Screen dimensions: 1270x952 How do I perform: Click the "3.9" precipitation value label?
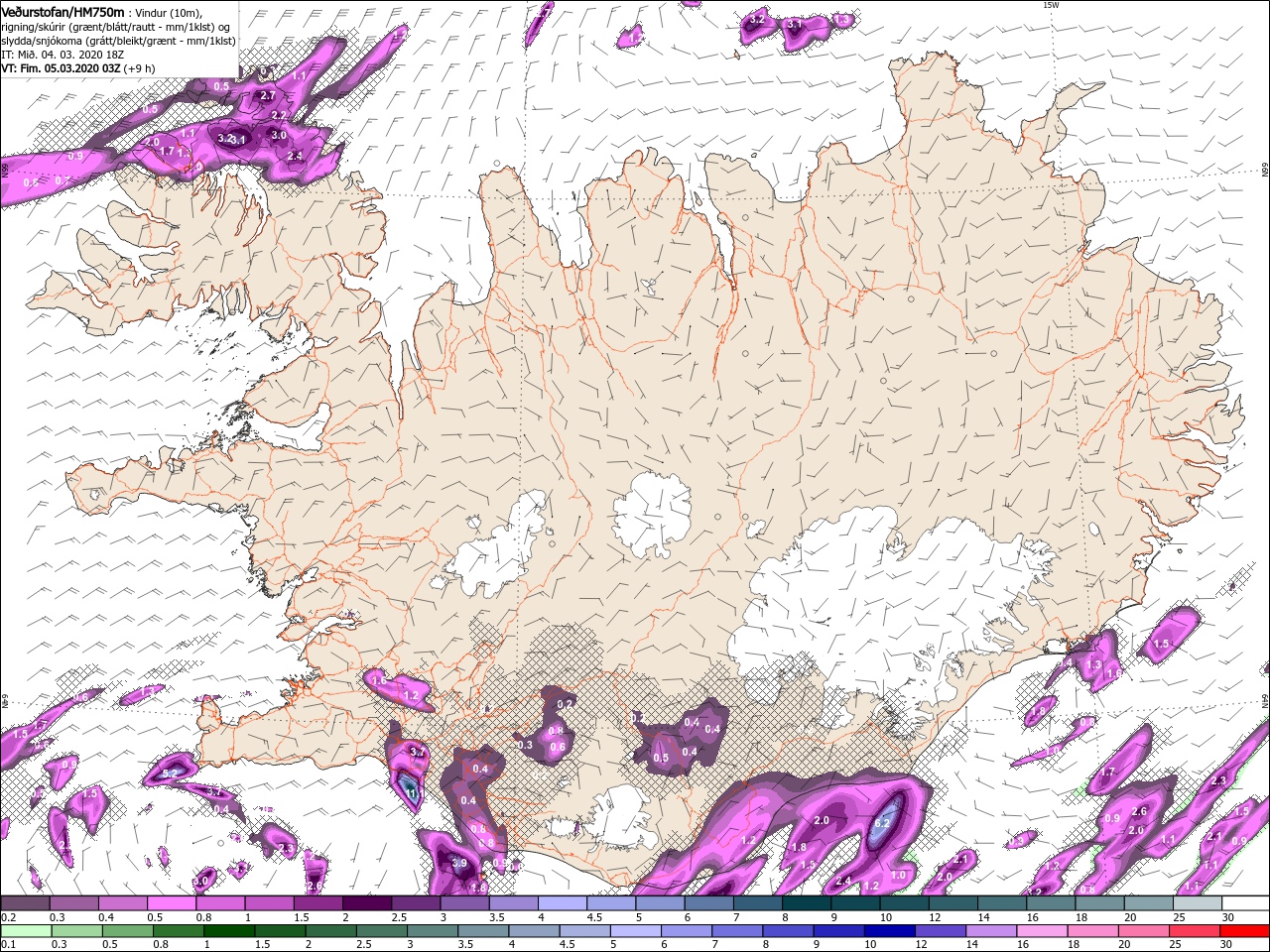tap(459, 864)
